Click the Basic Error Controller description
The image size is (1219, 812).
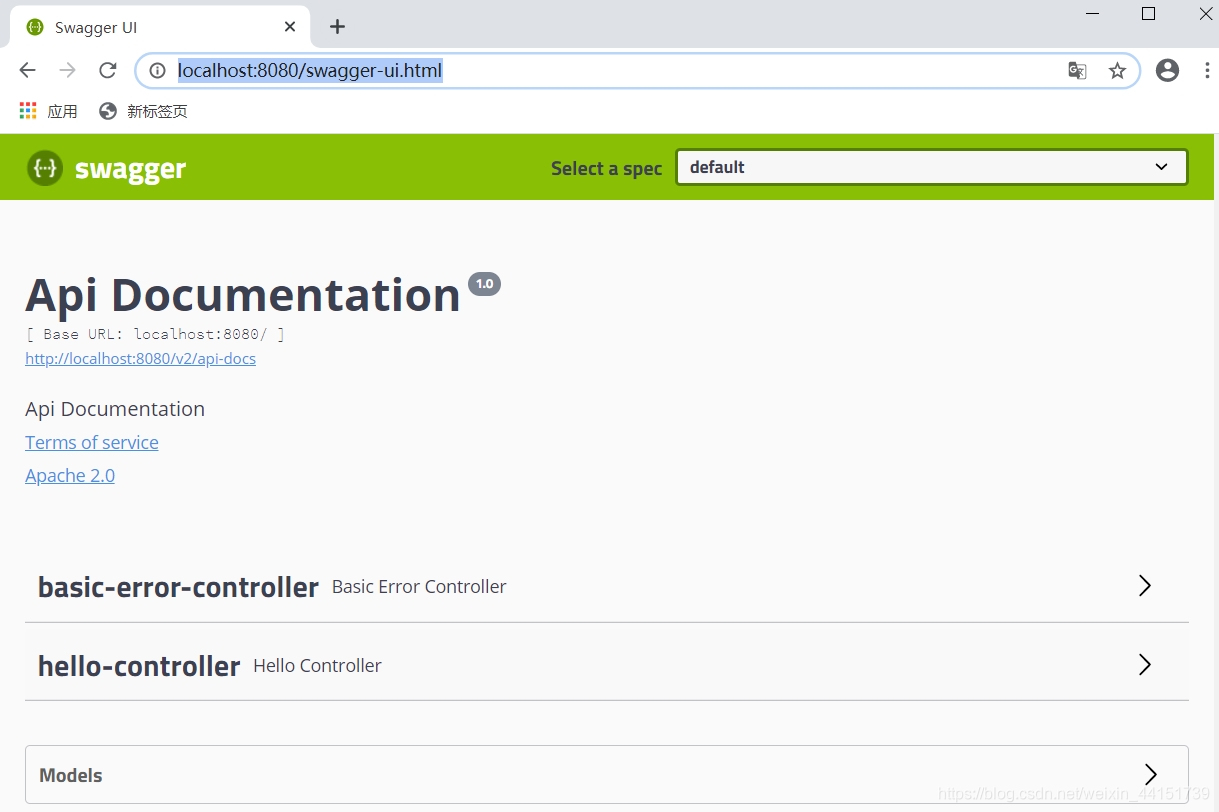coord(419,587)
